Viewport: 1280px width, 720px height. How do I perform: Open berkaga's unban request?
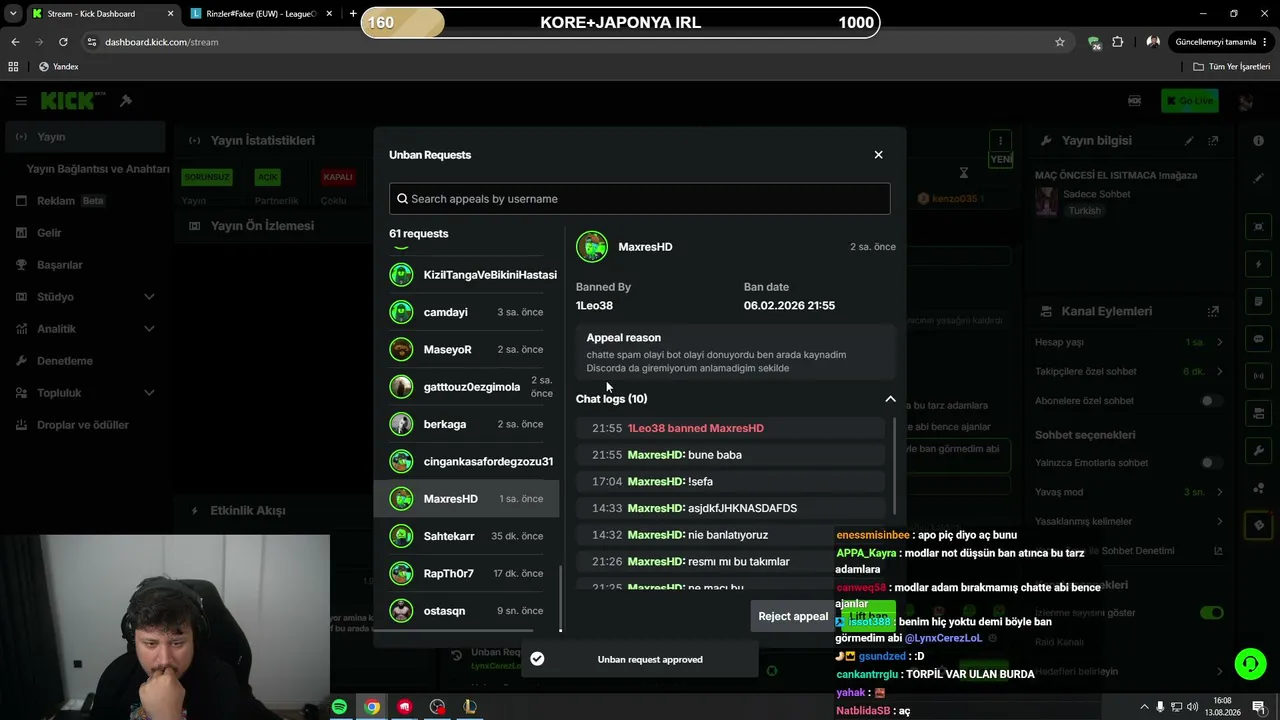(466, 424)
